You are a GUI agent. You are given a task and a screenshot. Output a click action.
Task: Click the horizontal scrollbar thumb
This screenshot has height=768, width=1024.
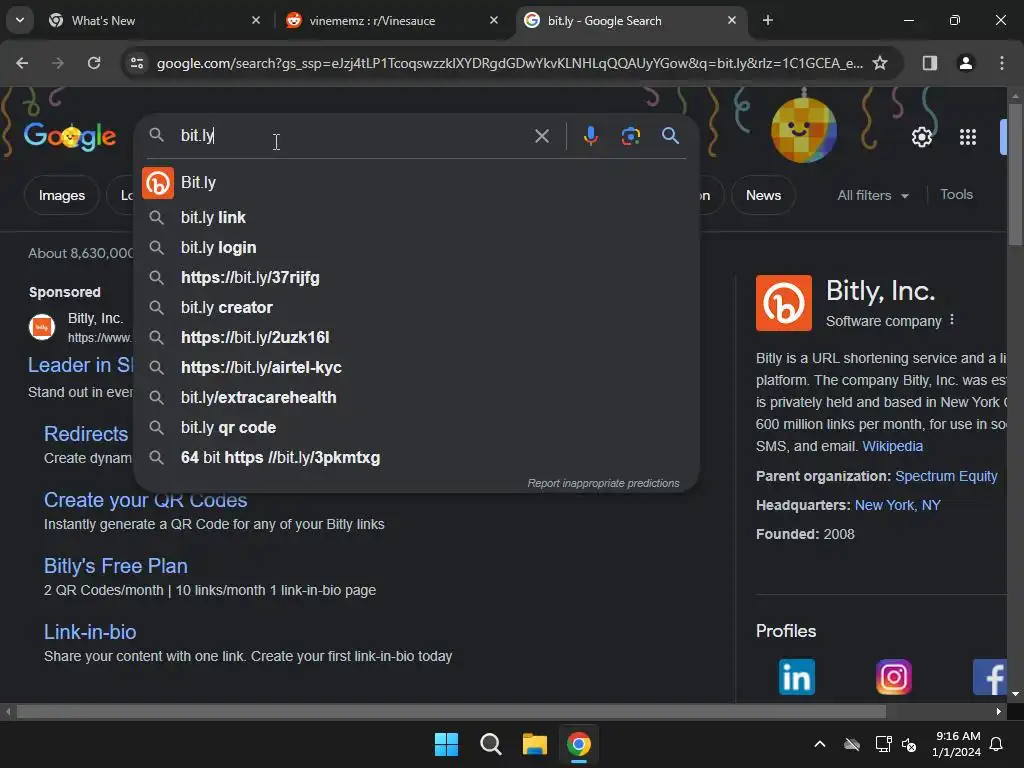click(451, 711)
